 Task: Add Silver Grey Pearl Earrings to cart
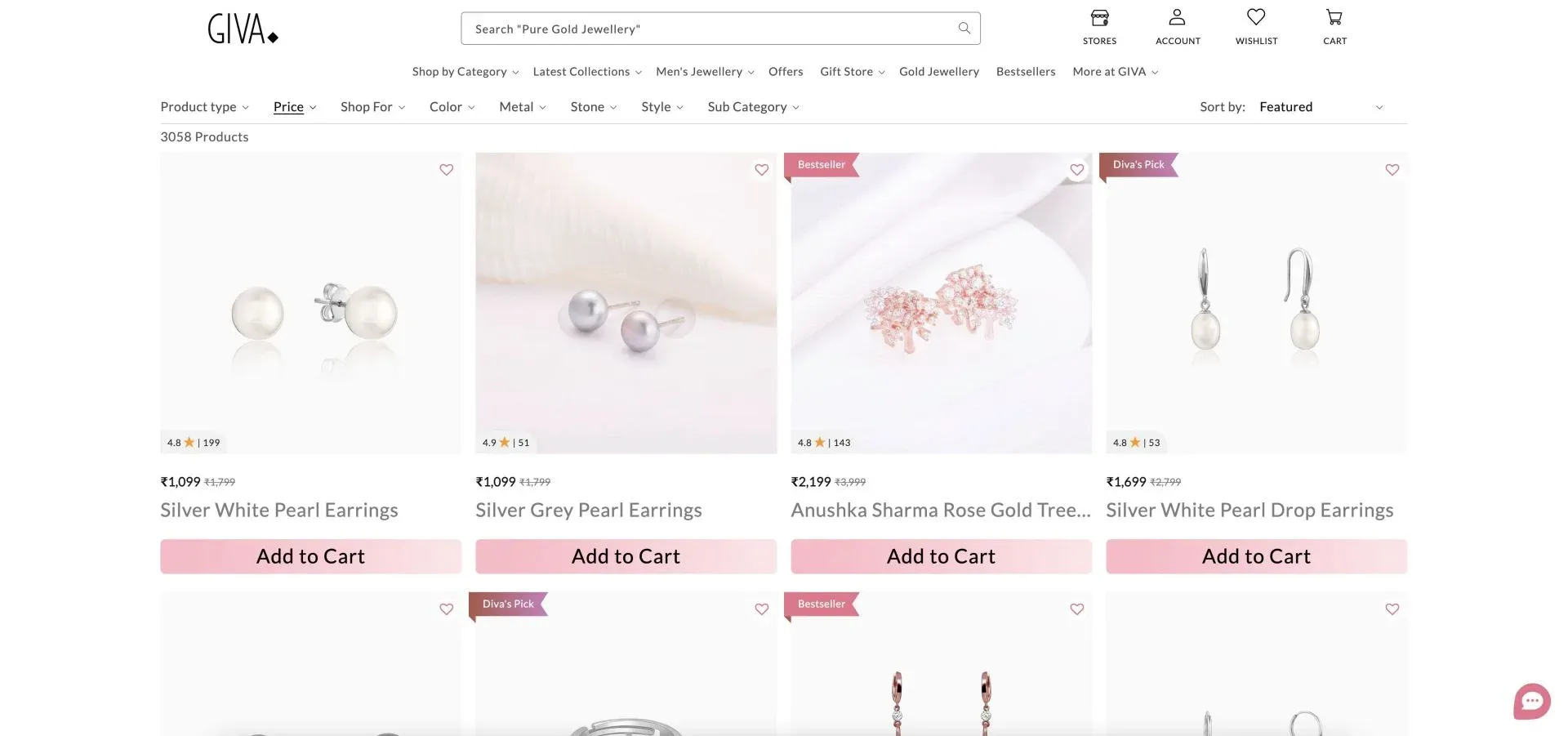tap(626, 556)
